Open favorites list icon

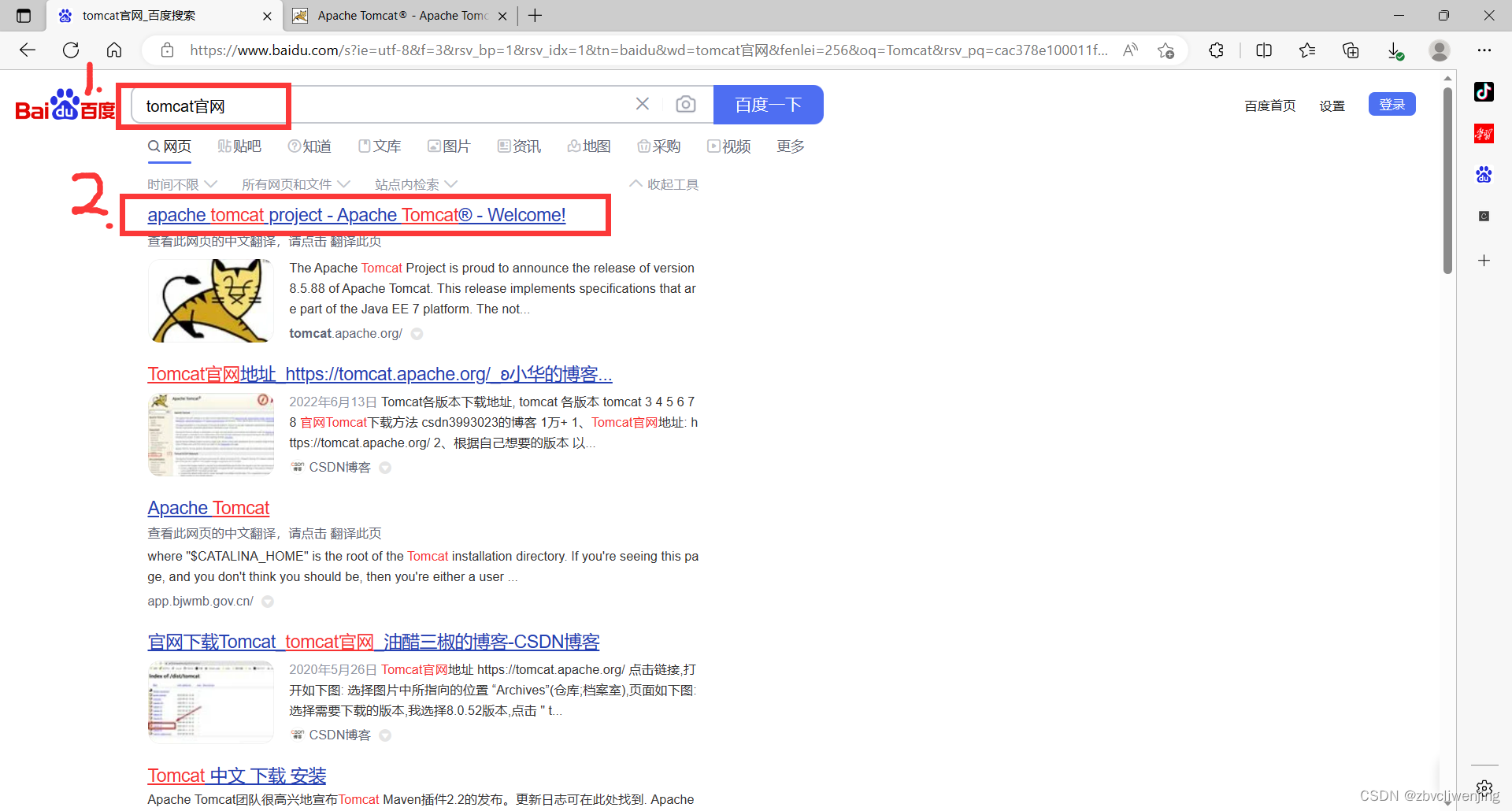point(1307,50)
